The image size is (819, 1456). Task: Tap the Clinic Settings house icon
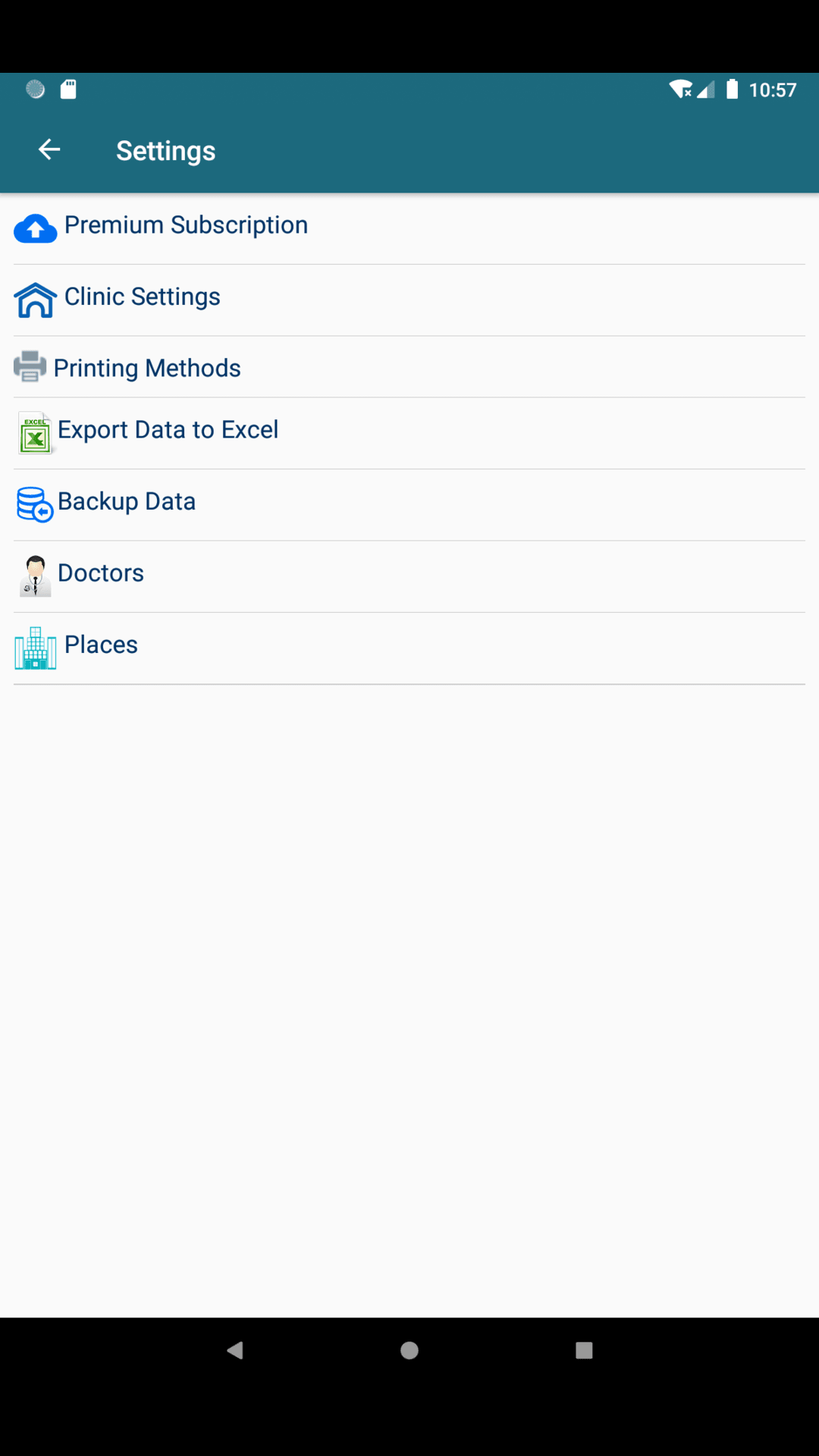(36, 300)
